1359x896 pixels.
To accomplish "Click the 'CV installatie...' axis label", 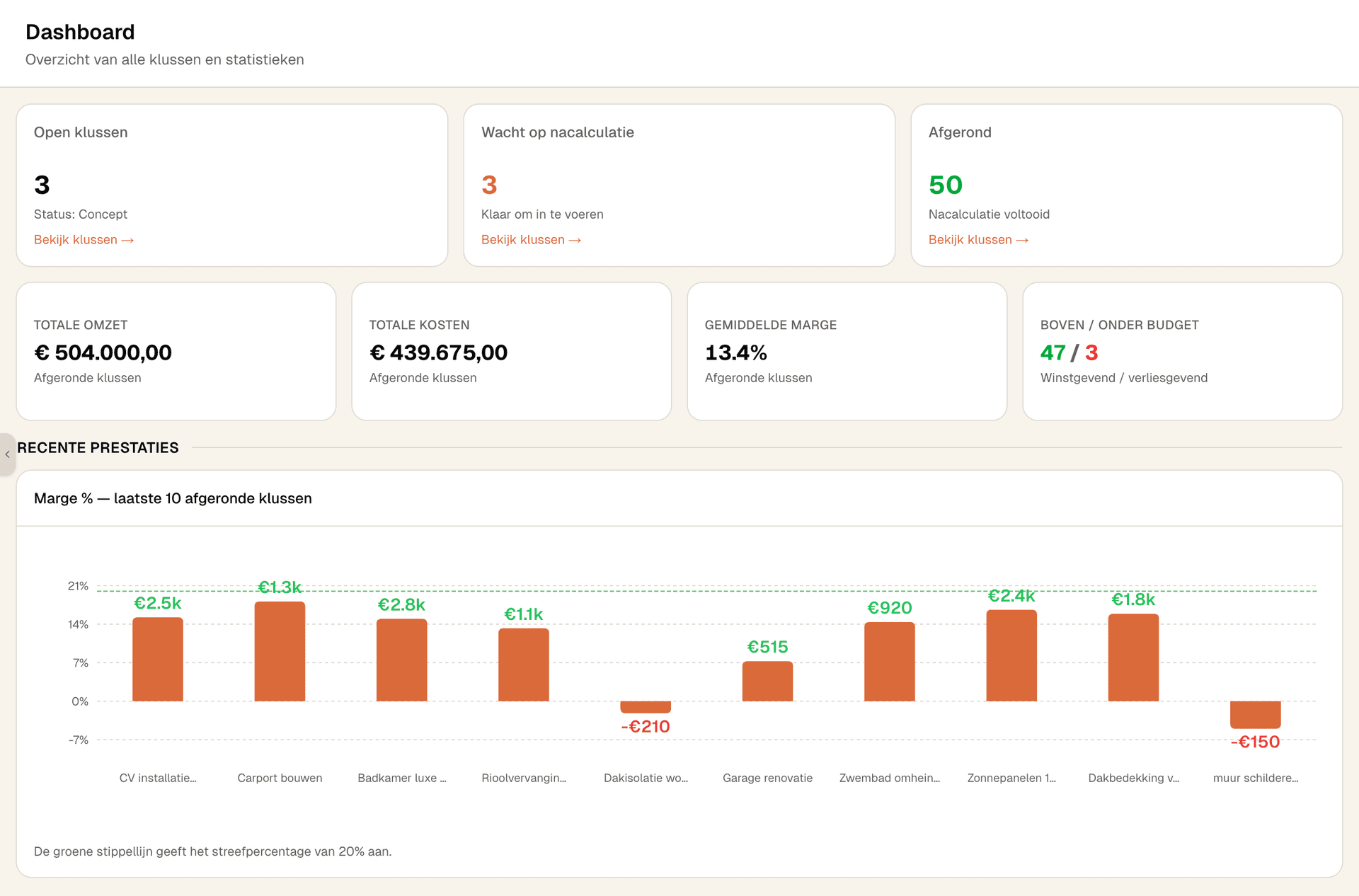I will coord(158,778).
